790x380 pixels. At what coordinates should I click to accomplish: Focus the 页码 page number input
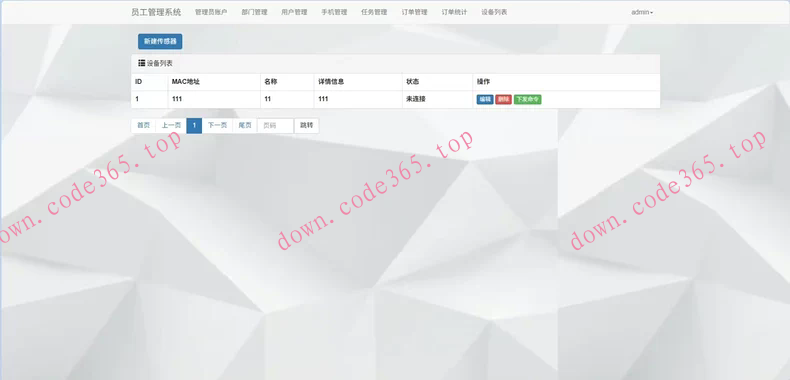pyautogui.click(x=276, y=125)
